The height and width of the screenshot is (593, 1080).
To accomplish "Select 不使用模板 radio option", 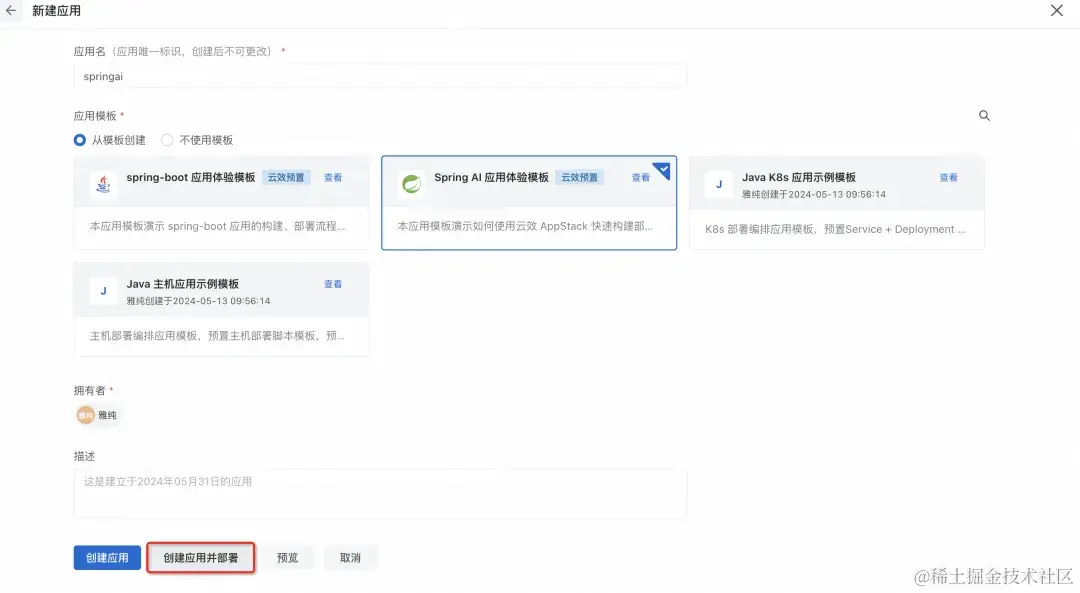I will point(167,140).
